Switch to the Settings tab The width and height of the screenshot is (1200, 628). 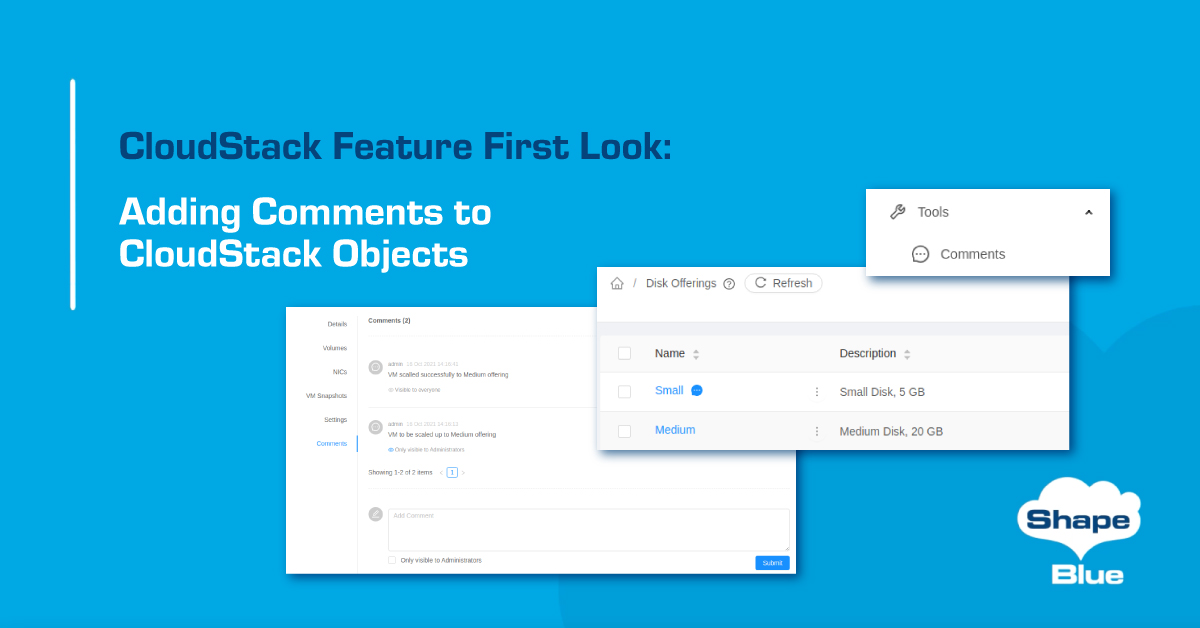[x=336, y=420]
